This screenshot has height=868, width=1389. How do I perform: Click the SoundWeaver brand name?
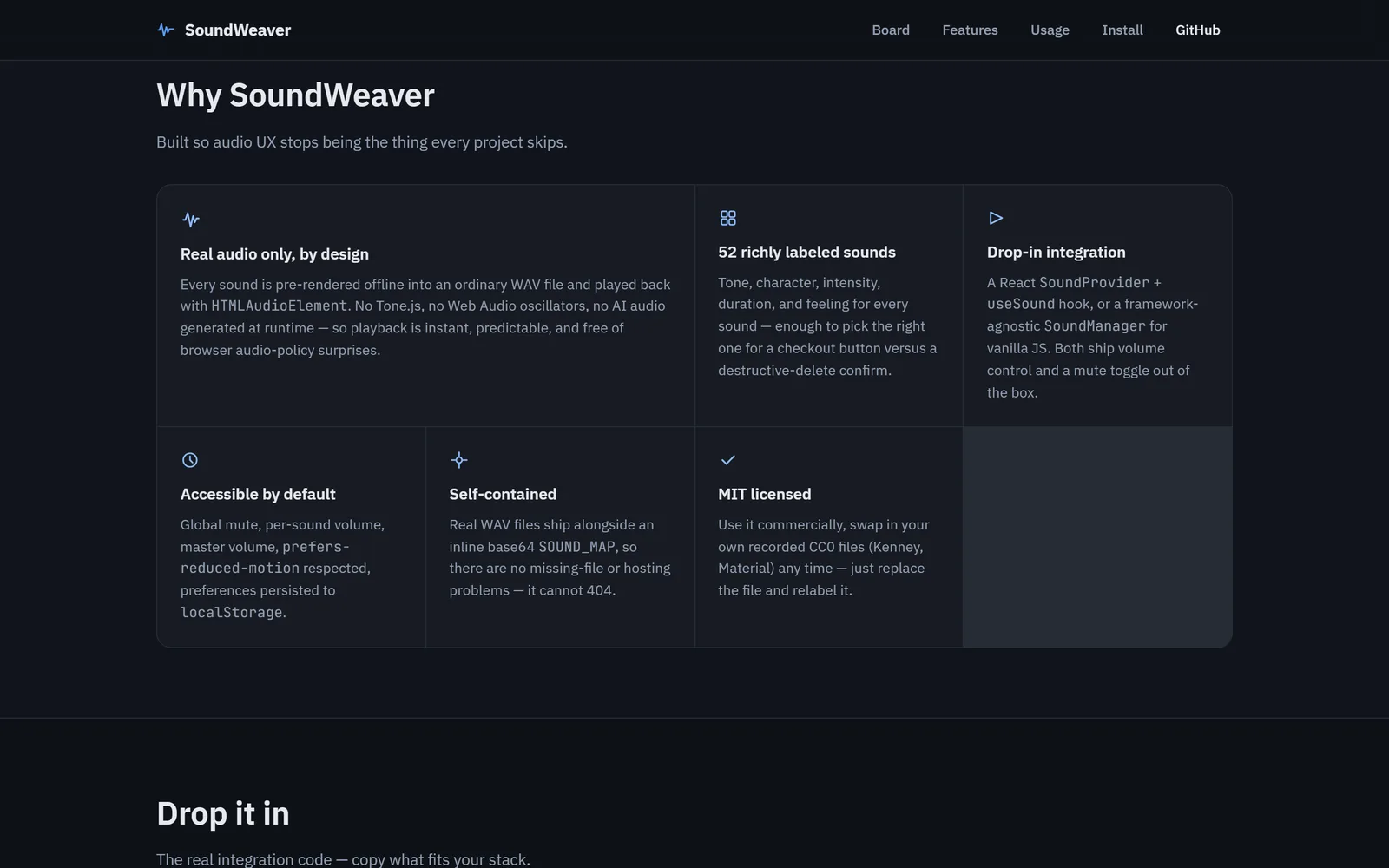pyautogui.click(x=238, y=30)
